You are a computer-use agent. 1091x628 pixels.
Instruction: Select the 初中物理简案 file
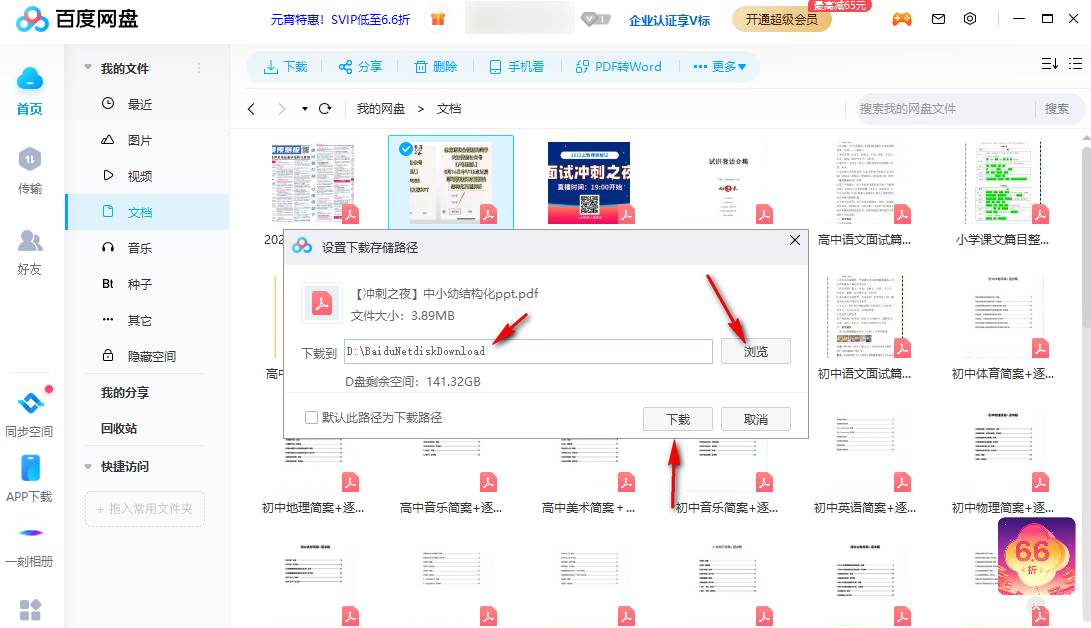(1002, 462)
